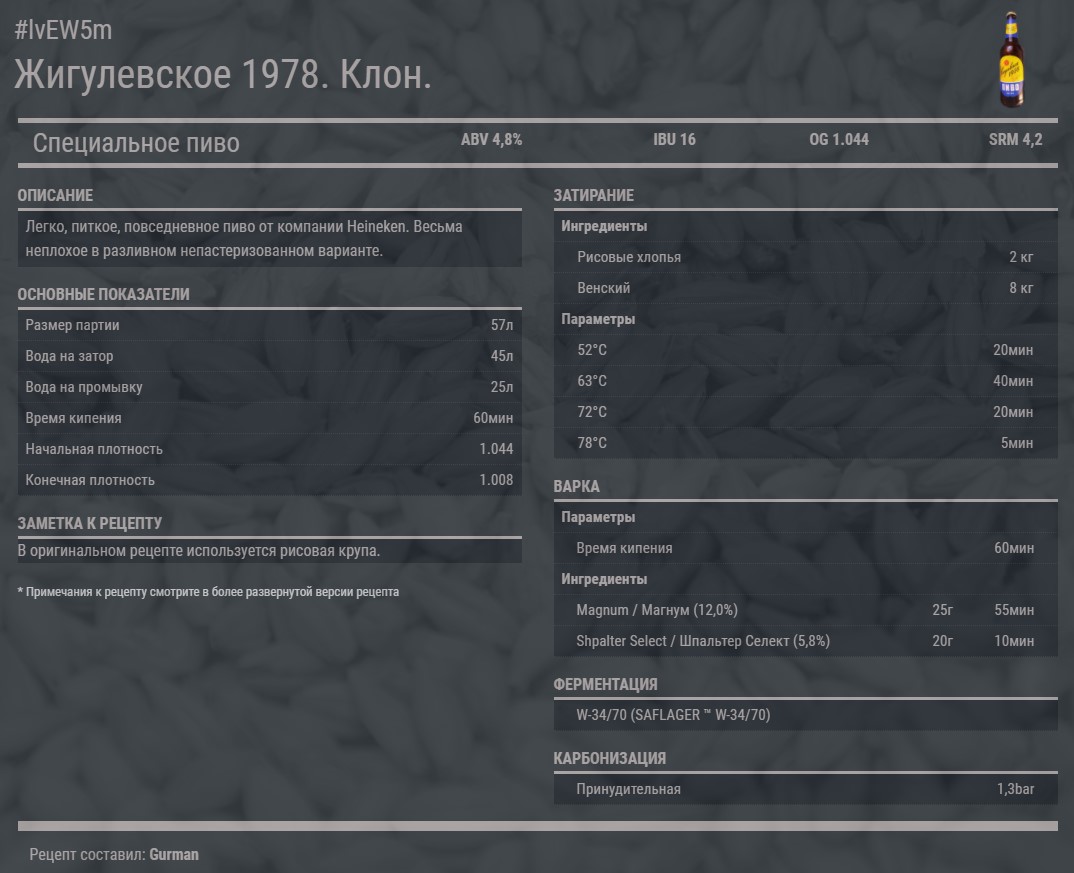Click the ОСНОВНЫЕ ПОКАЗАТЕЛИ heading
The height and width of the screenshot is (873, 1074).
coord(103,294)
